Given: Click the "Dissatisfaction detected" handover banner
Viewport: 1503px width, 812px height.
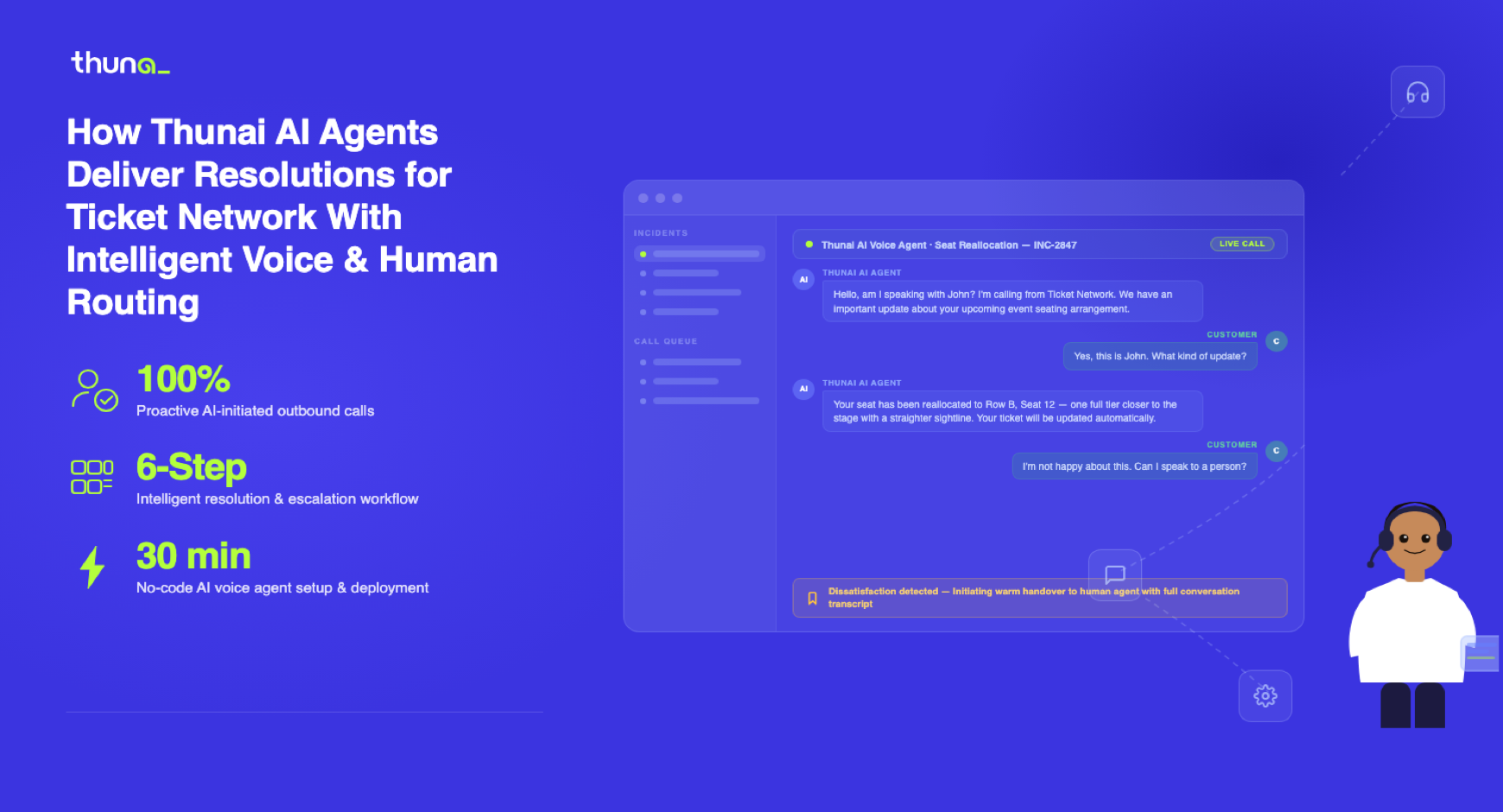Looking at the screenshot, I should [x=1040, y=598].
